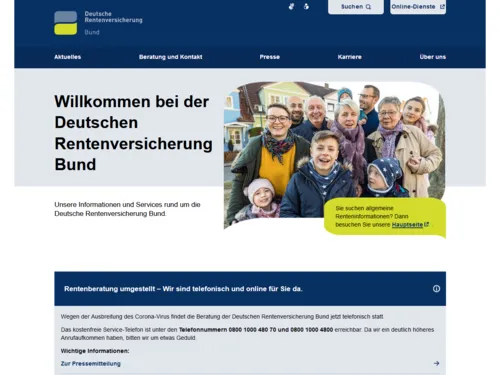Viewport: 500px width, 375px height.
Task: Click the magnifier icon in Suchen button
Action: (368, 7)
